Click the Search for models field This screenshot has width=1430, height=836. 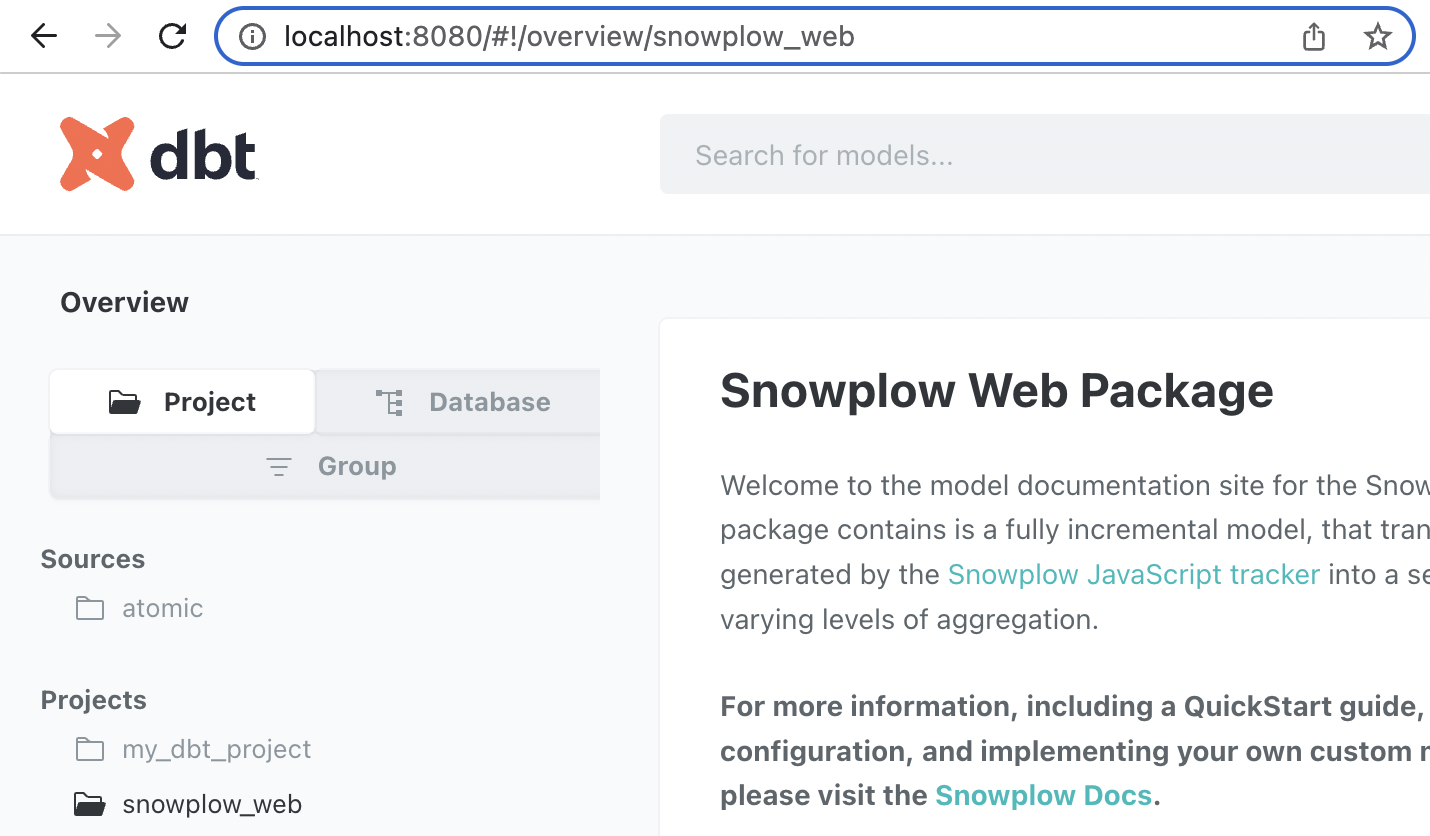point(1045,155)
